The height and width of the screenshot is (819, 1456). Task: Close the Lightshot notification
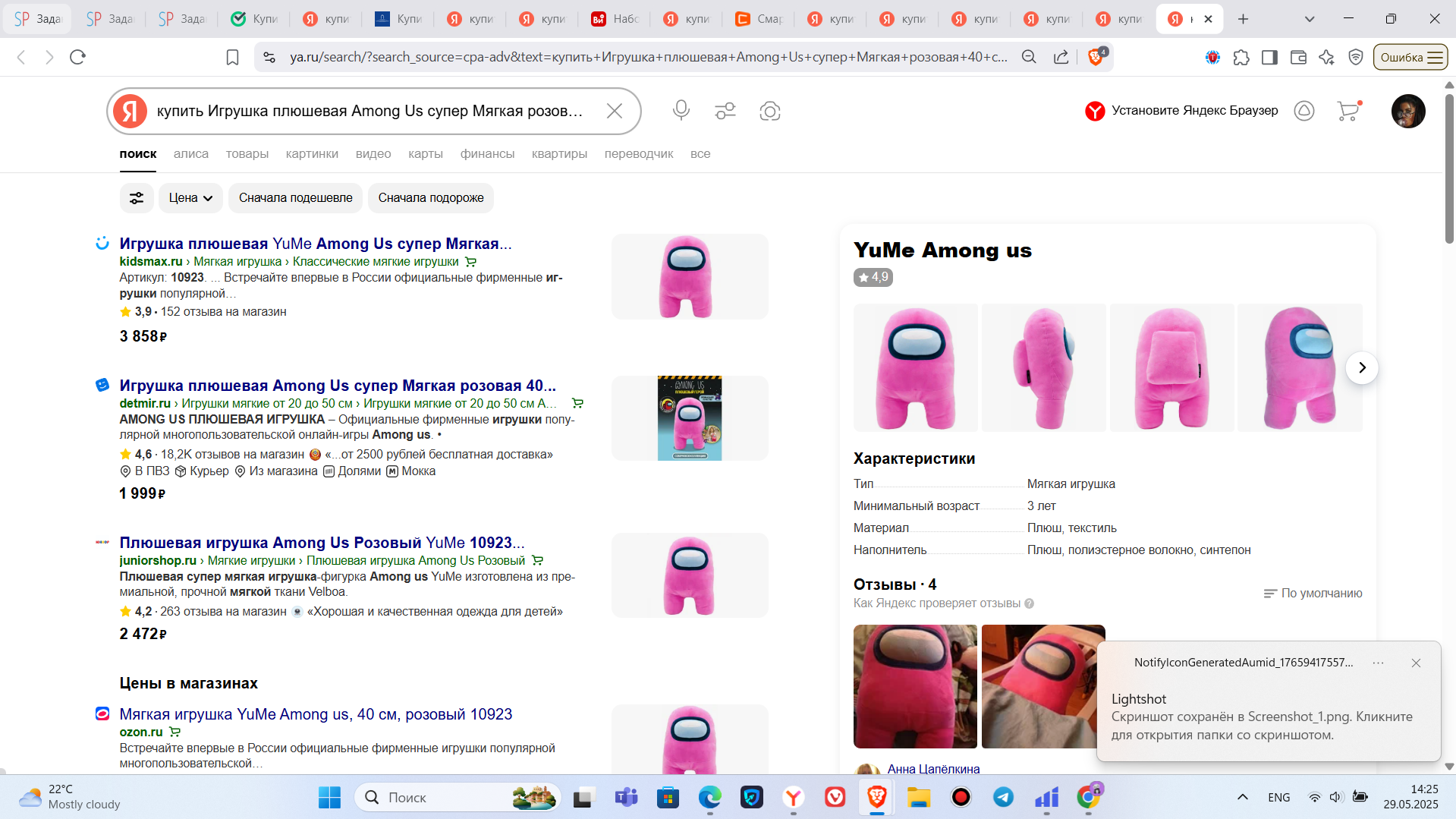tap(1416, 663)
